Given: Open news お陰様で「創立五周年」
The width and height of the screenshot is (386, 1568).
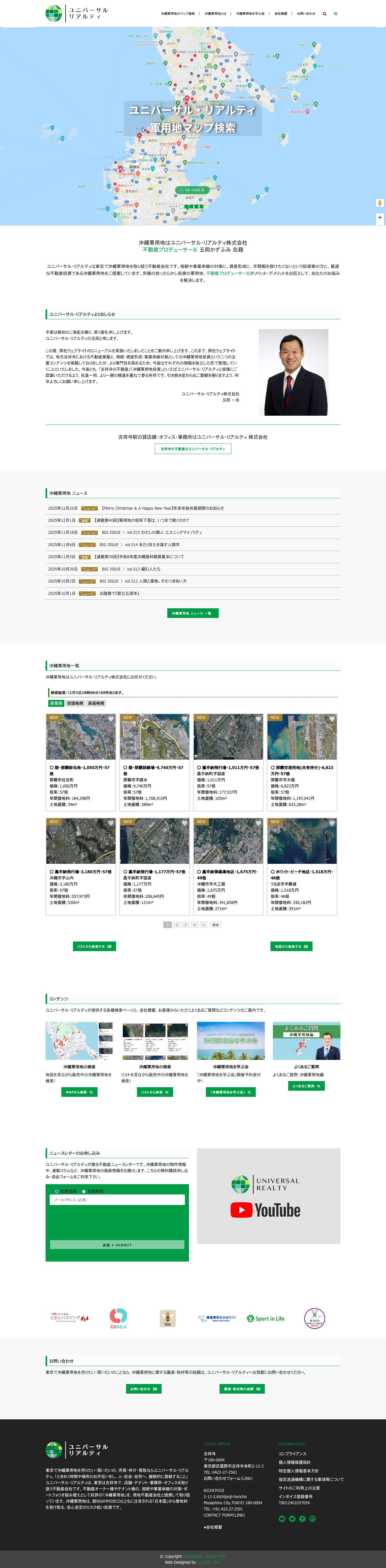Looking at the screenshot, I should tap(119, 594).
